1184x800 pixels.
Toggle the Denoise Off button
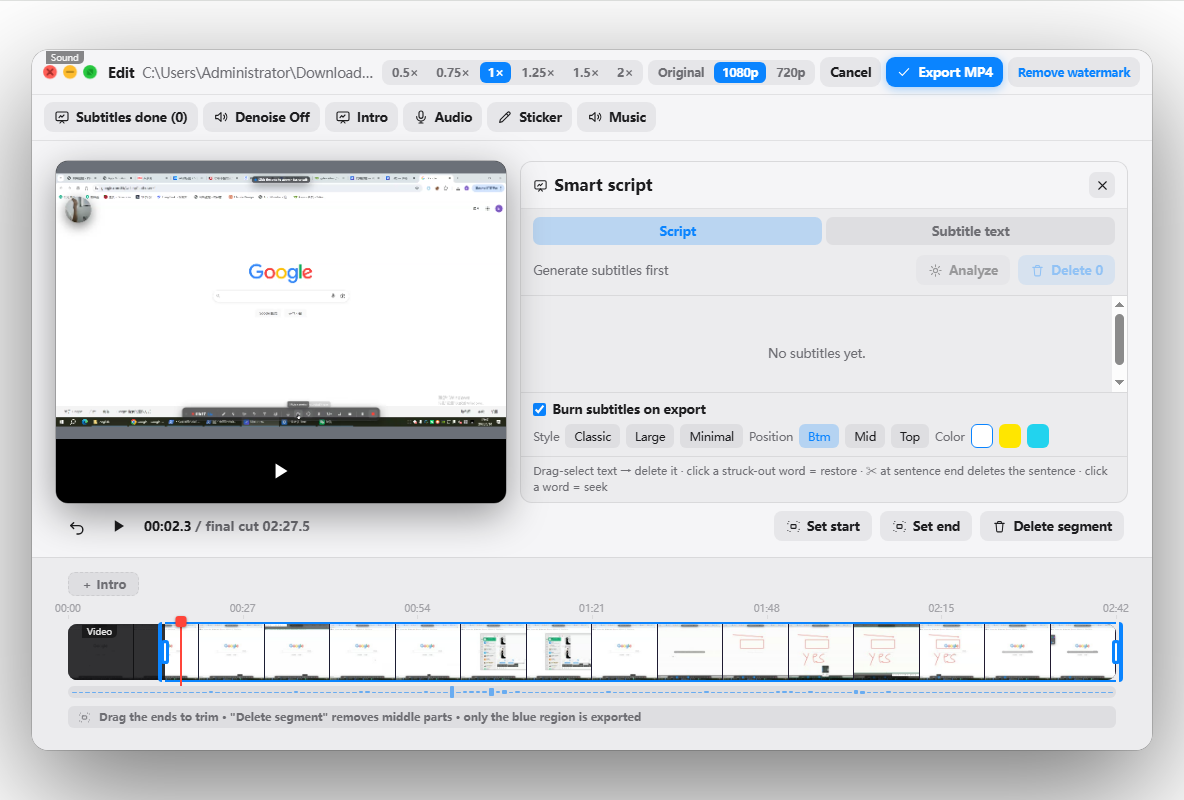[x=262, y=117]
